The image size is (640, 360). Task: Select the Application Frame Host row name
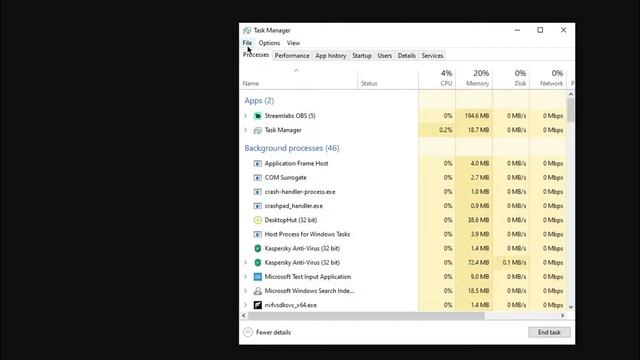click(296, 163)
